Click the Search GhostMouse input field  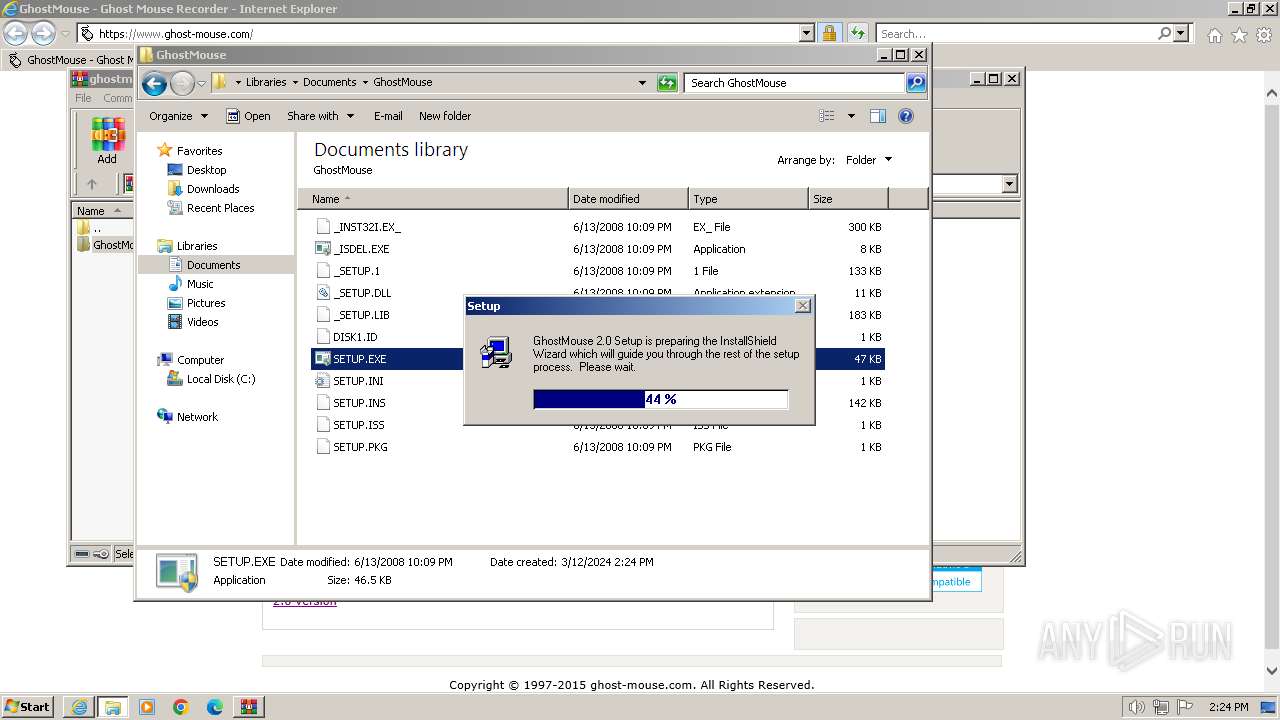796,83
